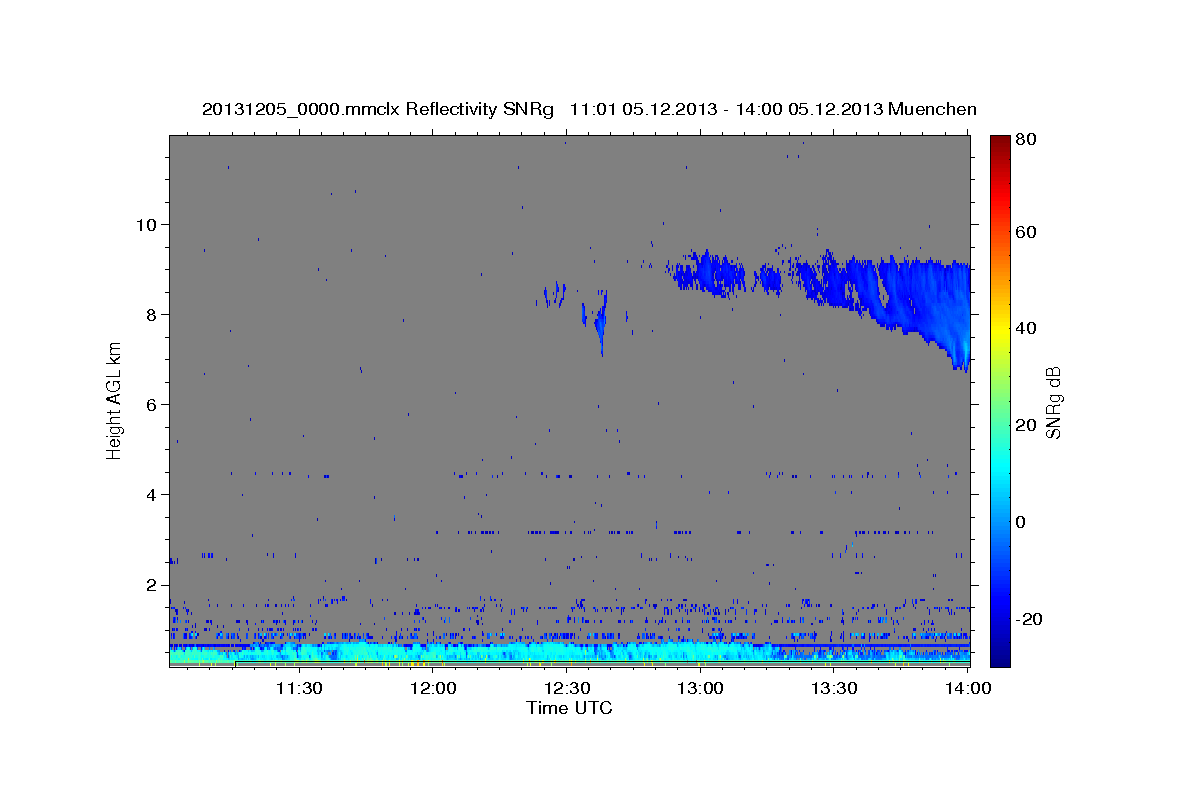Click the colorbar value 60
This screenshot has width=1200, height=800.
tap(1027, 232)
